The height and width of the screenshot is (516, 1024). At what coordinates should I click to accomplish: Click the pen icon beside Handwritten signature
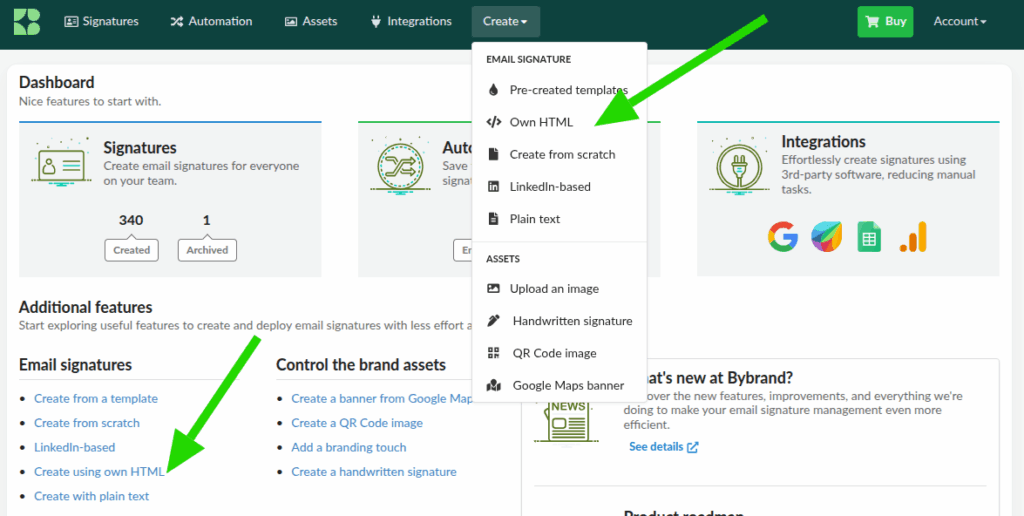click(494, 321)
